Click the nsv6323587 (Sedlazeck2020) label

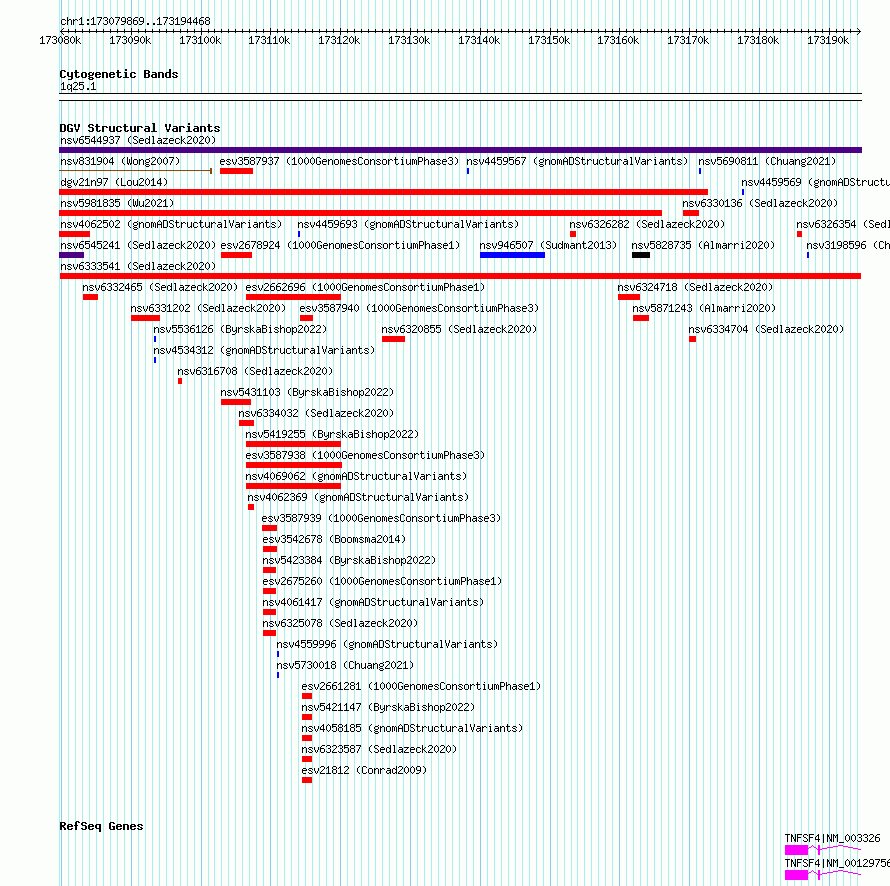(x=379, y=749)
